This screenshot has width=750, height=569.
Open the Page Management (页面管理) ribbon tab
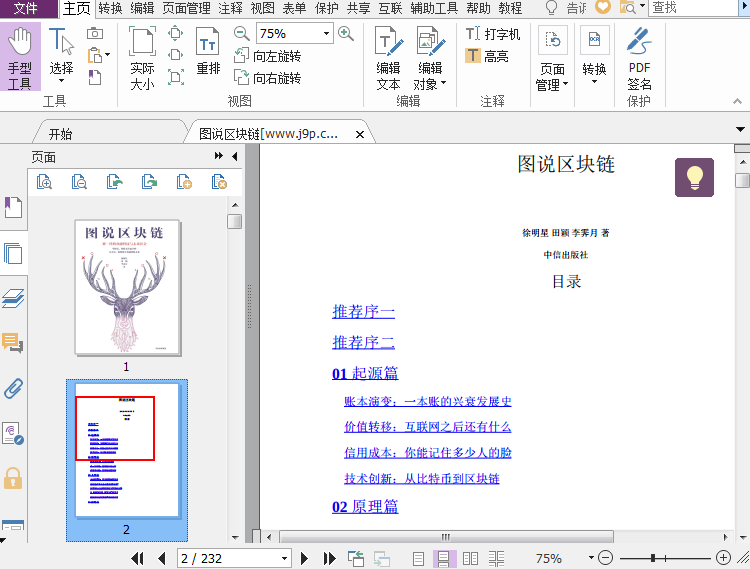pos(187,8)
